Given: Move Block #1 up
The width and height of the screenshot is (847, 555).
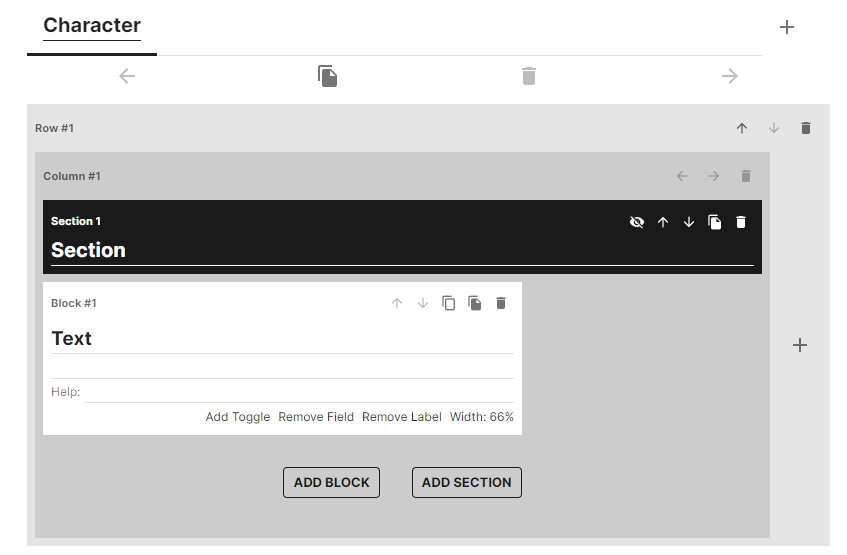Looking at the screenshot, I should pos(397,303).
